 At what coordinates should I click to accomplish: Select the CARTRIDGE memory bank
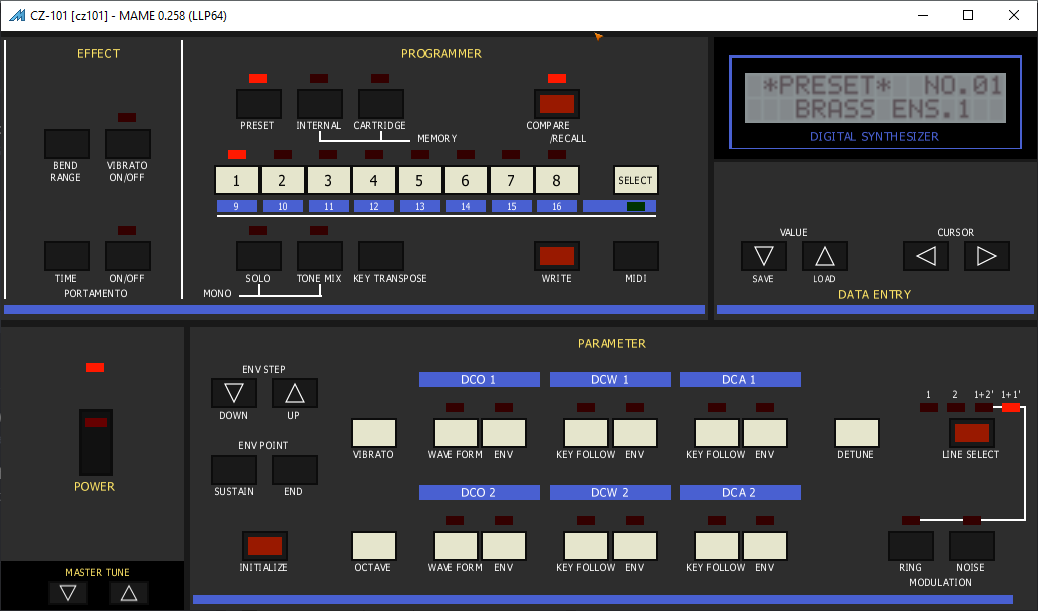pyautogui.click(x=381, y=104)
